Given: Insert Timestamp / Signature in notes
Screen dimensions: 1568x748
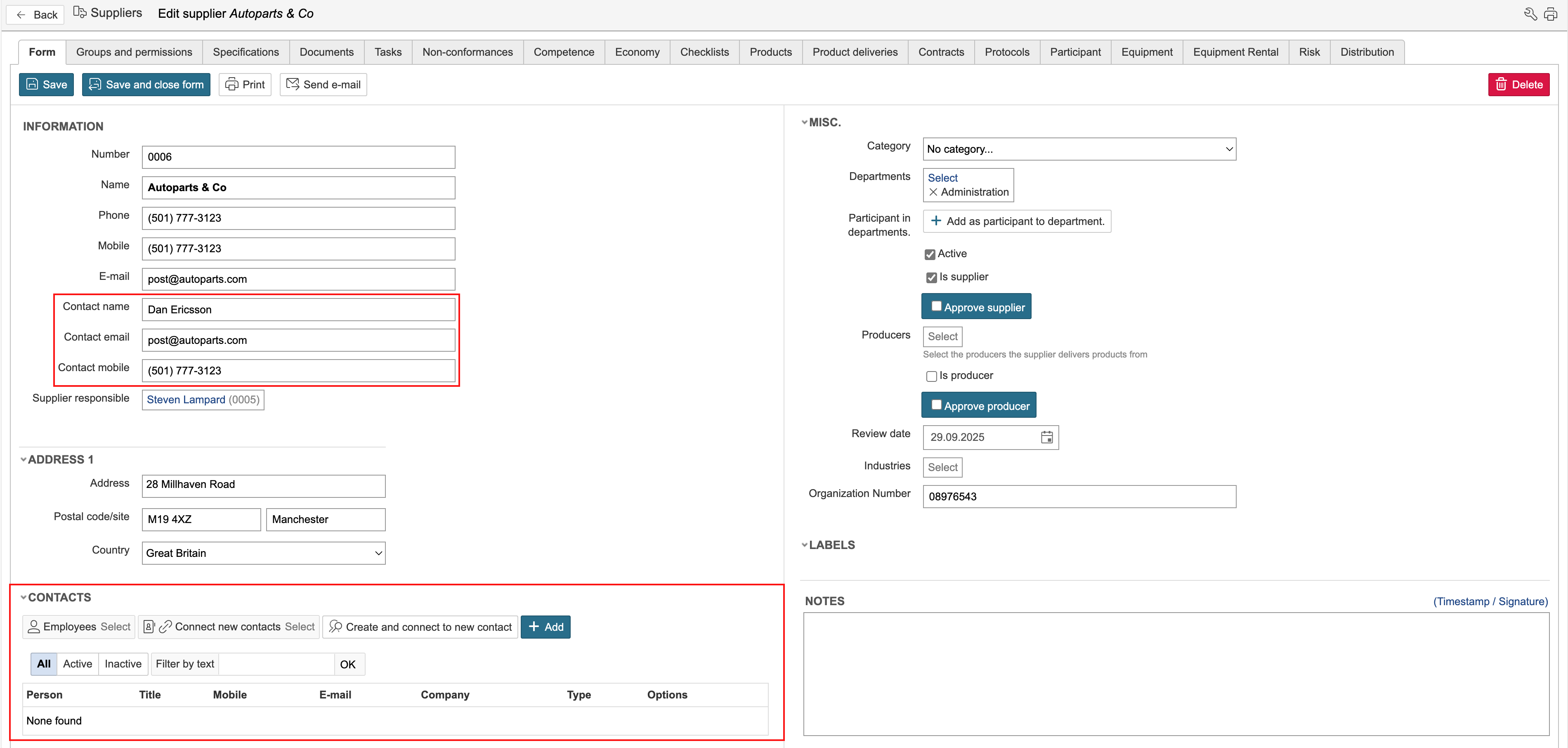Looking at the screenshot, I should (x=1490, y=602).
